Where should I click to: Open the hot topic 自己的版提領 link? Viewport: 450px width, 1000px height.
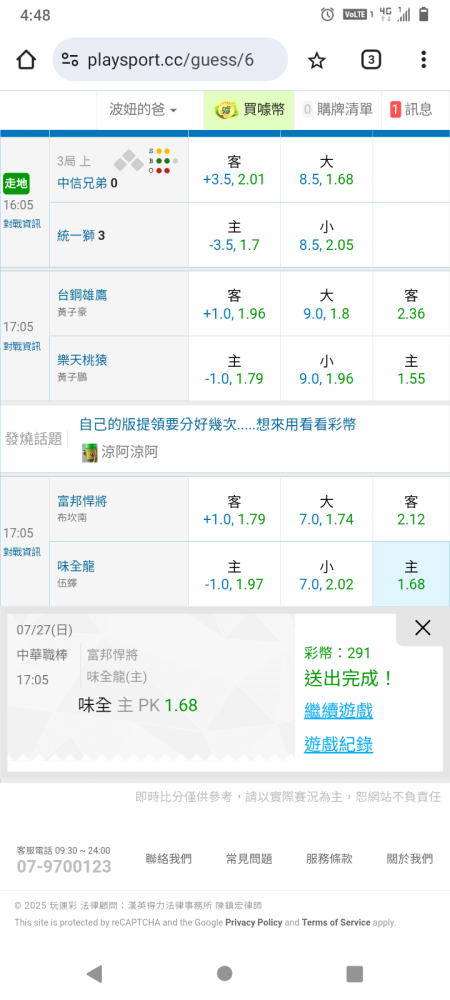point(217,424)
